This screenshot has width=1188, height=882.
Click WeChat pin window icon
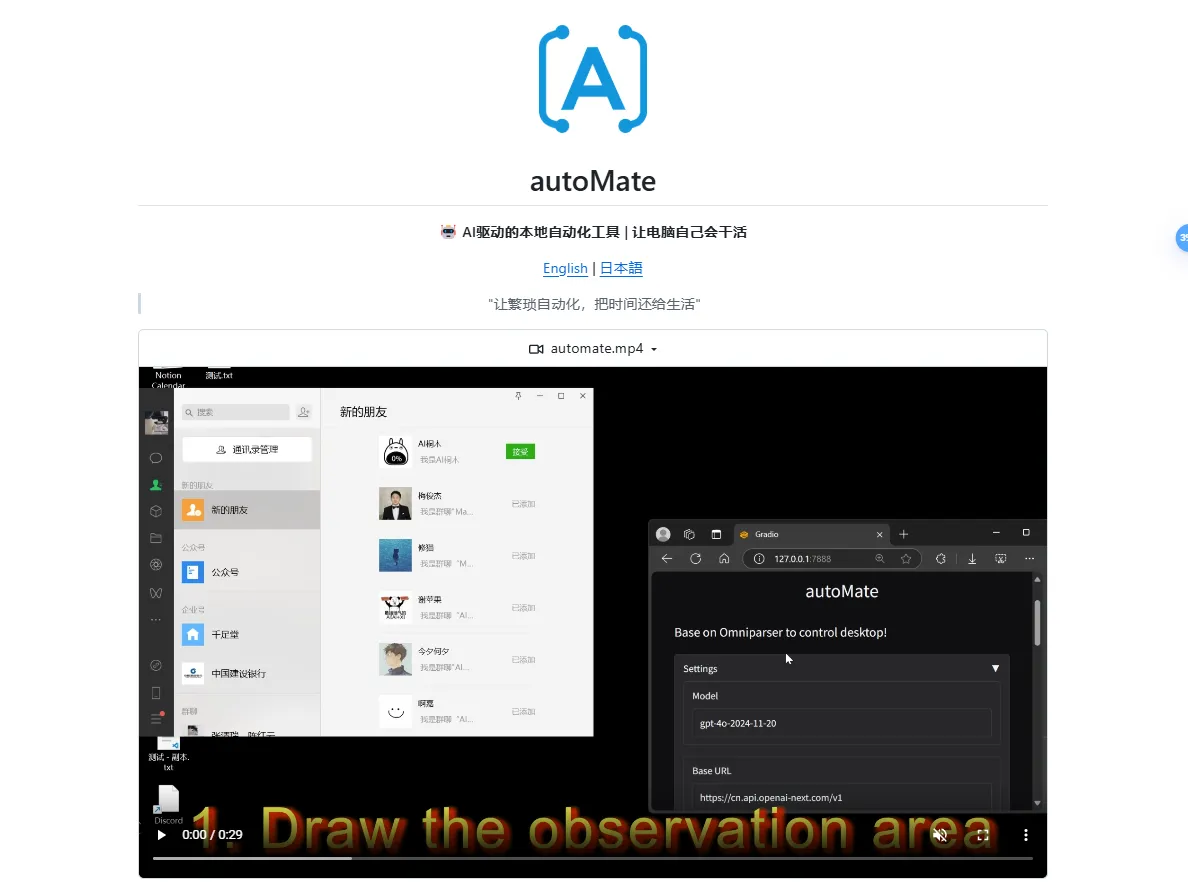(518, 396)
